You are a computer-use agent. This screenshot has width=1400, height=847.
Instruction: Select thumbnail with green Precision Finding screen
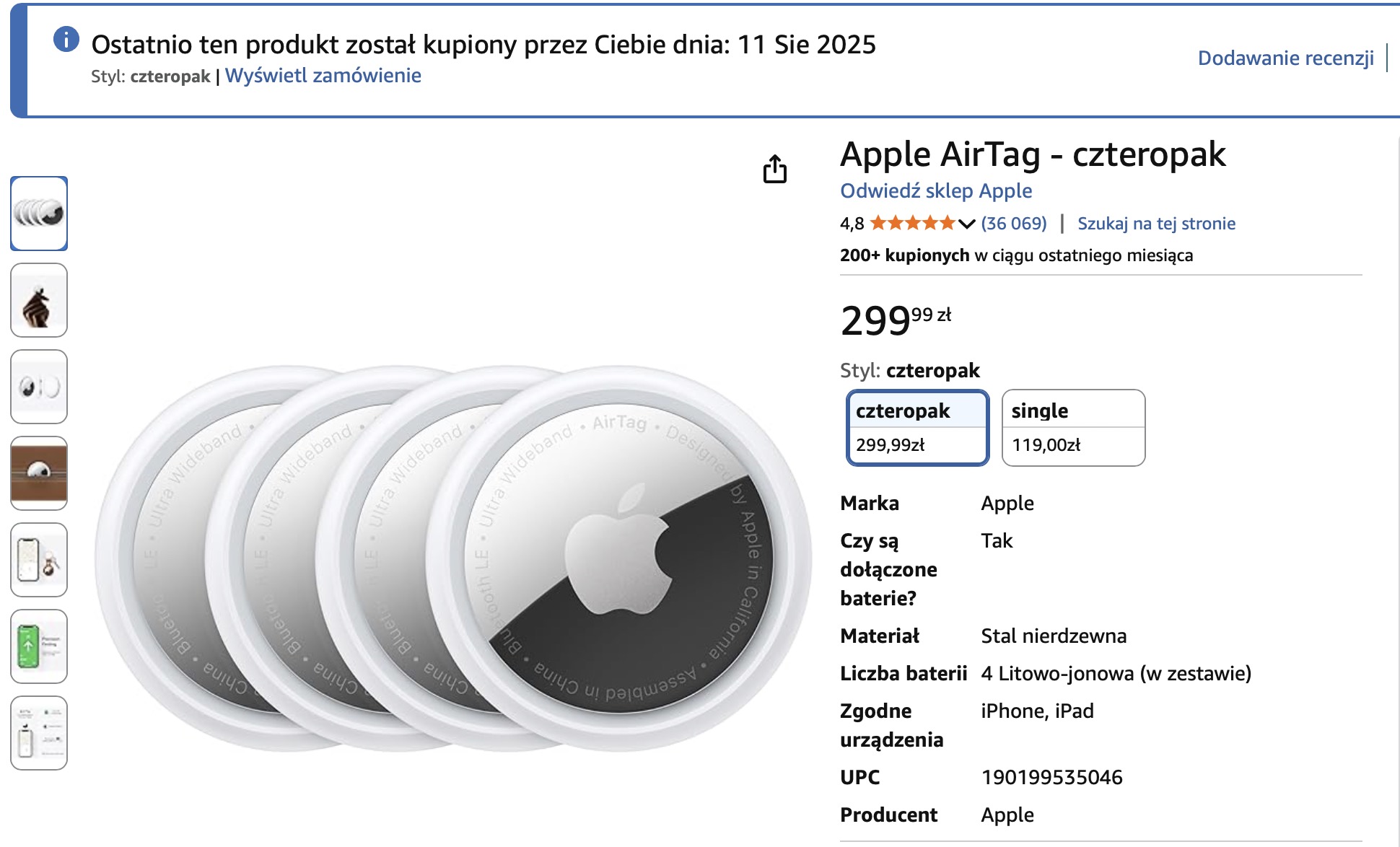39,646
